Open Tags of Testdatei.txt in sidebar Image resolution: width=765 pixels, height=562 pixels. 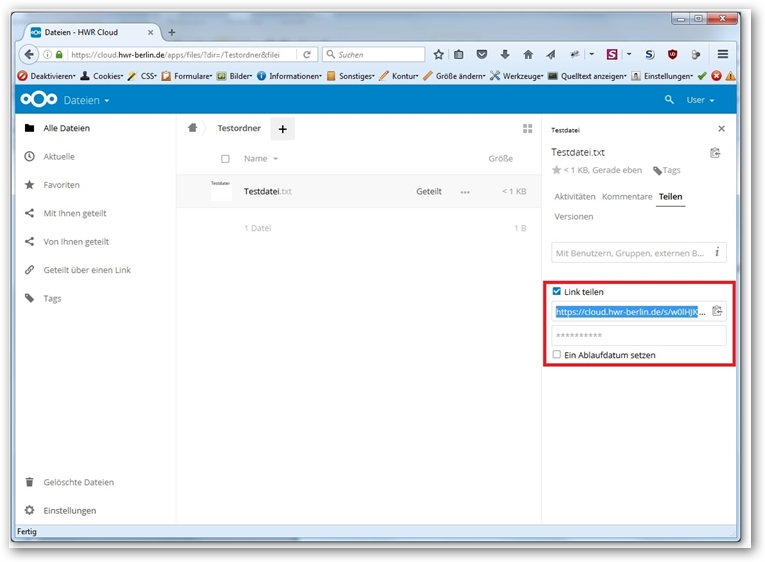coord(666,170)
